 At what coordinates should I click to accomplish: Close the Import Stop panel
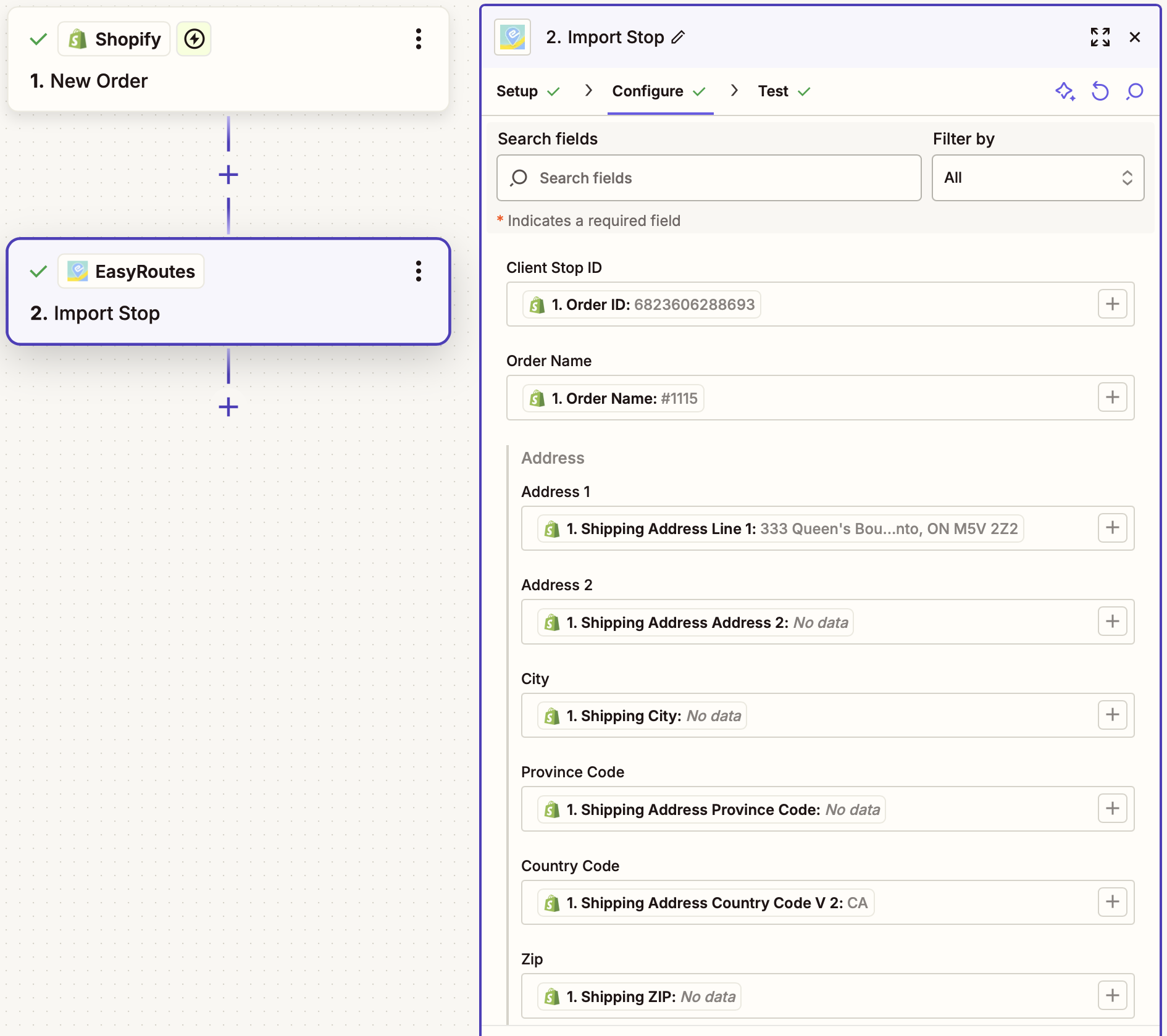[1135, 37]
